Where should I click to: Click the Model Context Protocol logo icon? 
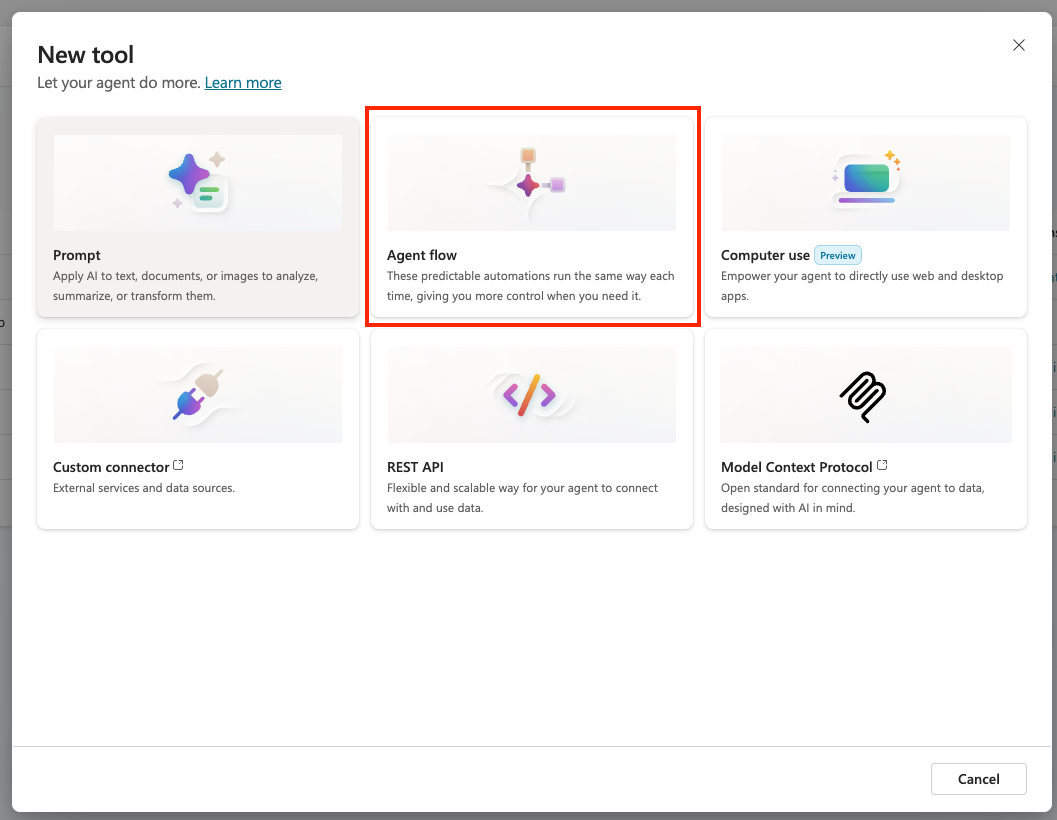[863, 395]
